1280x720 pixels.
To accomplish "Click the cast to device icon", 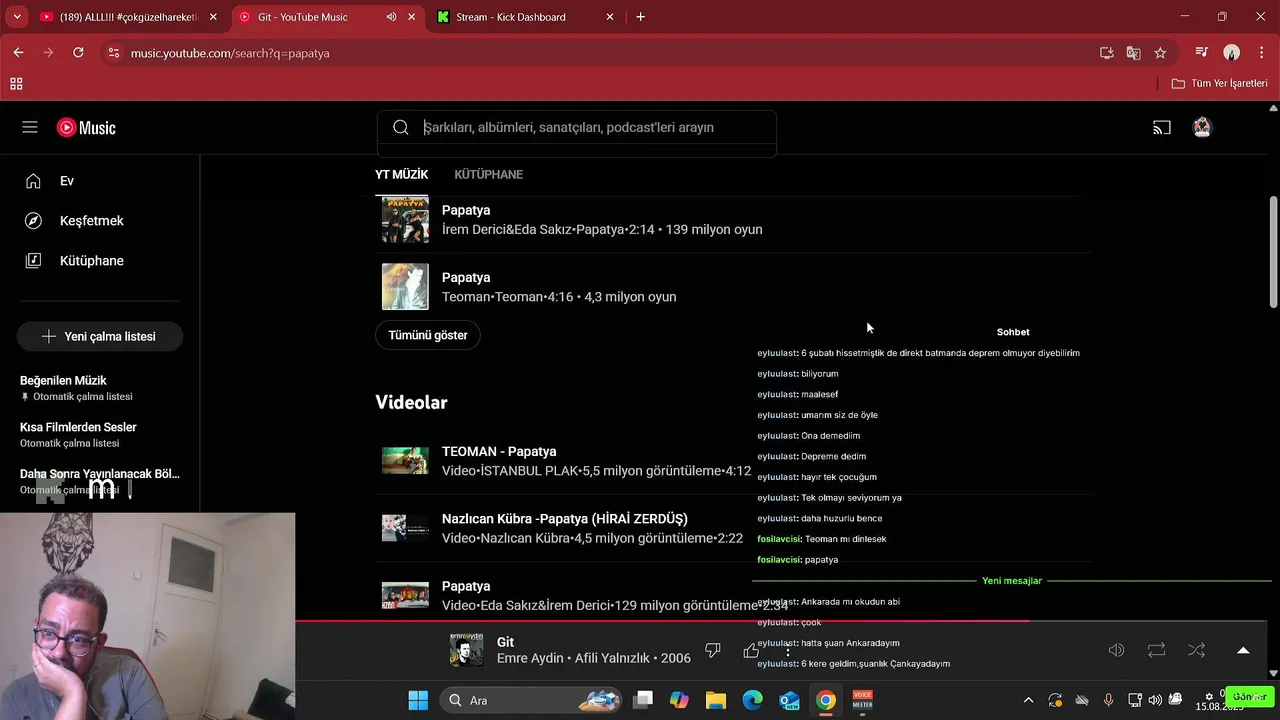I will pyautogui.click(x=1161, y=127).
